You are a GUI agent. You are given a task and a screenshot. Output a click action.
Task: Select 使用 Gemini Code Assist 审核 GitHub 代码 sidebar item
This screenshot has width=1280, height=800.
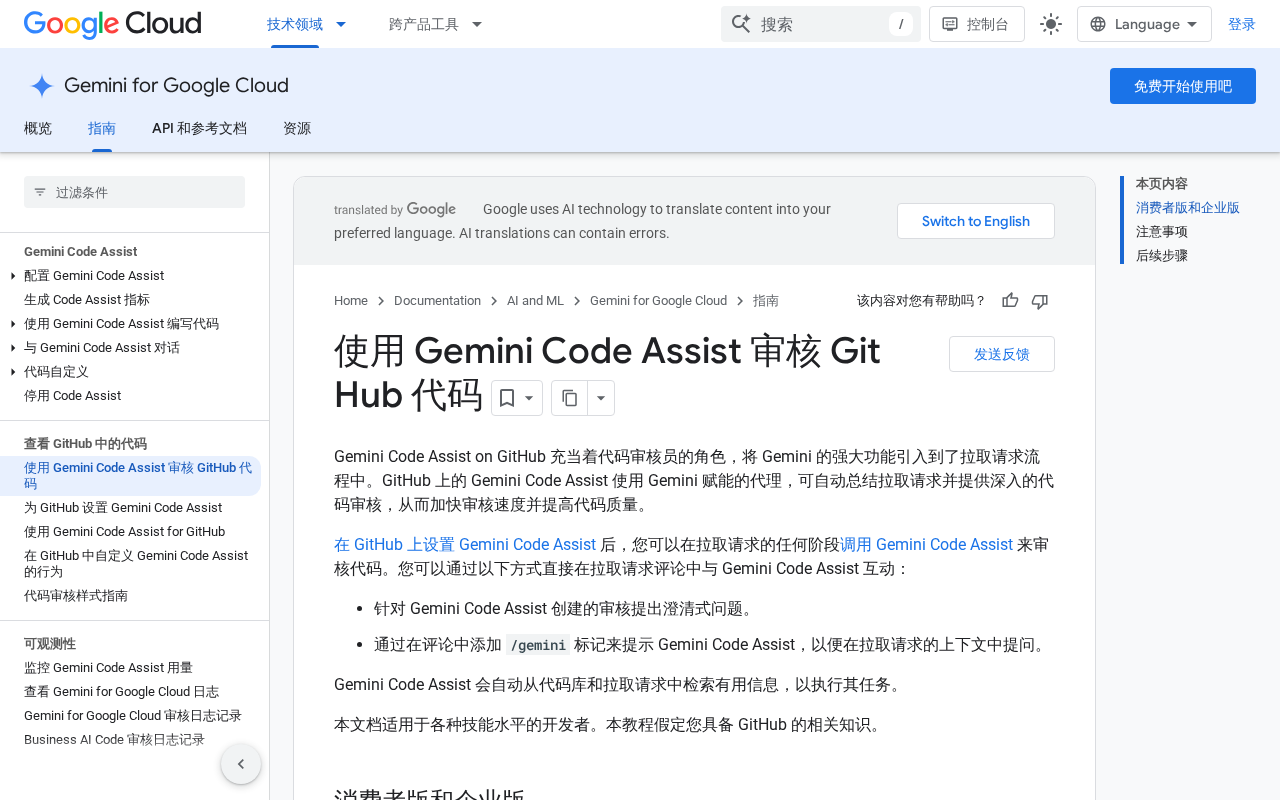click(130, 476)
